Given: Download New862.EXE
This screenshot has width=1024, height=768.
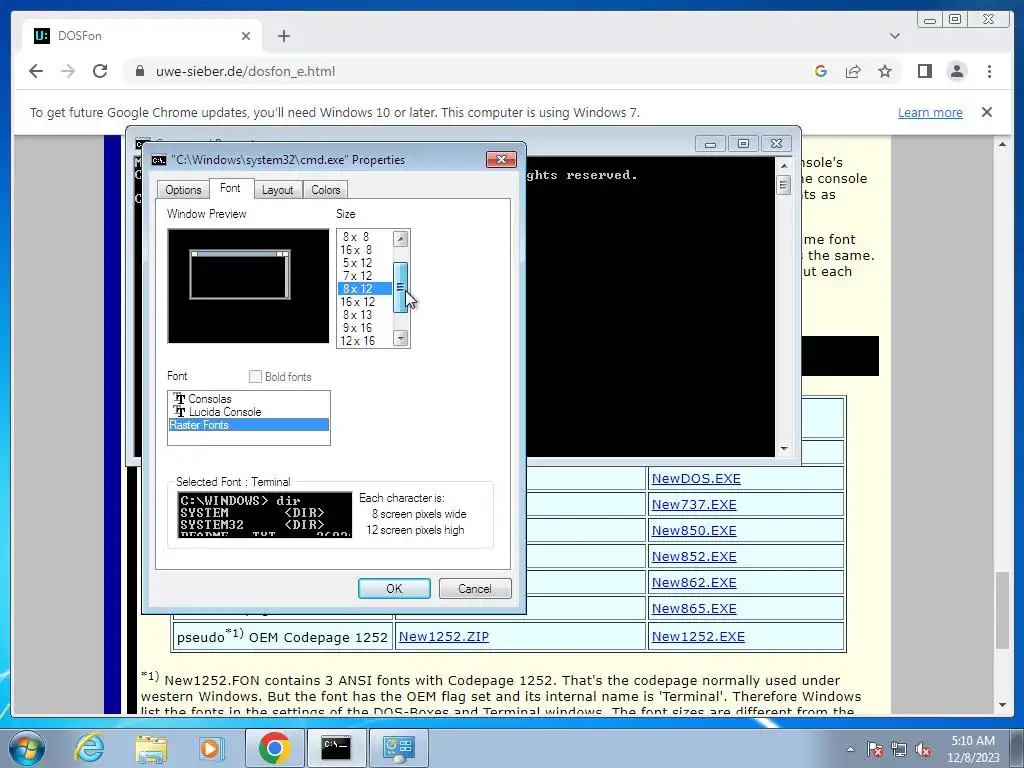Looking at the screenshot, I should pos(694,583).
